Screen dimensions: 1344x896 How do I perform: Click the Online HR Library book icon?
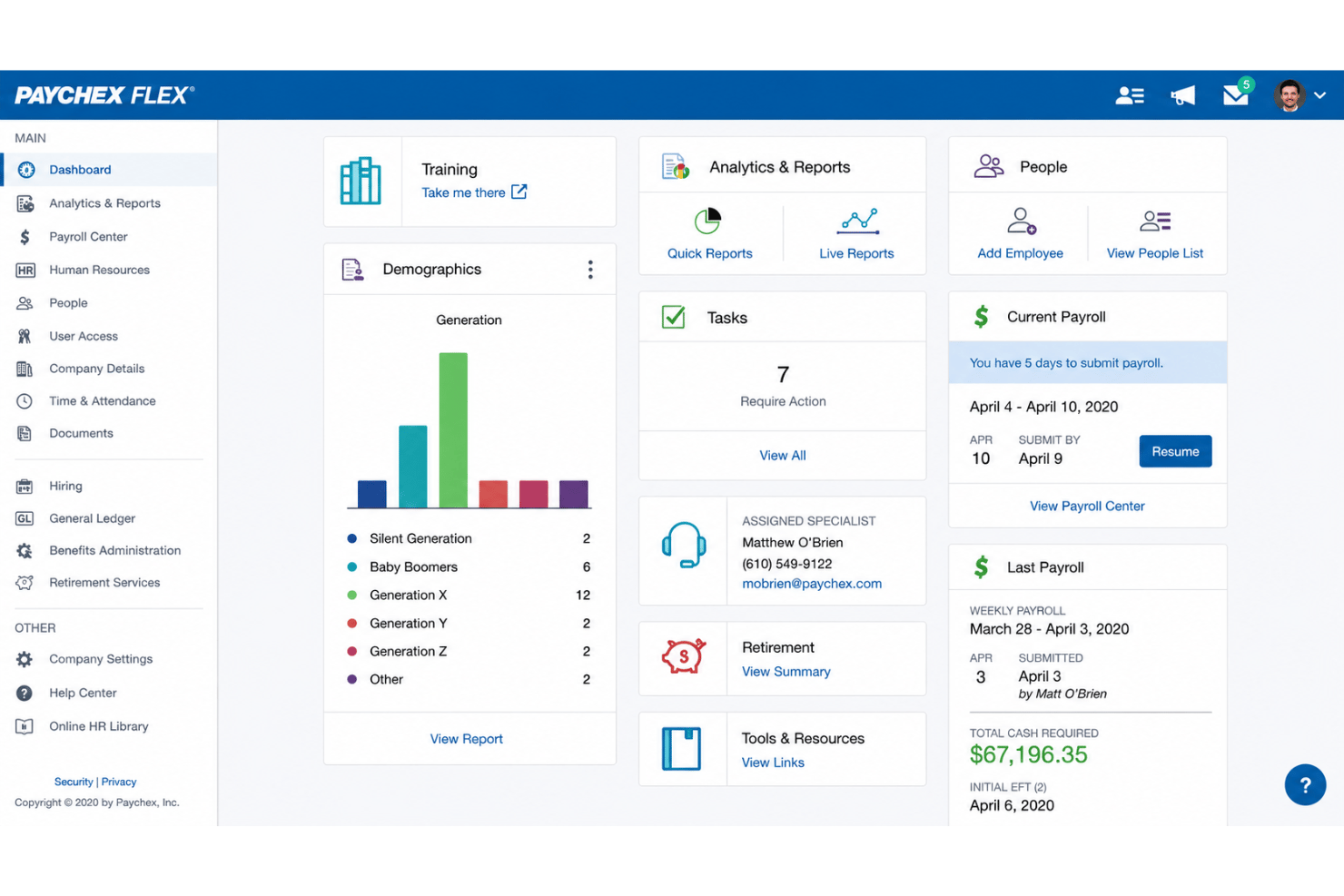click(25, 726)
